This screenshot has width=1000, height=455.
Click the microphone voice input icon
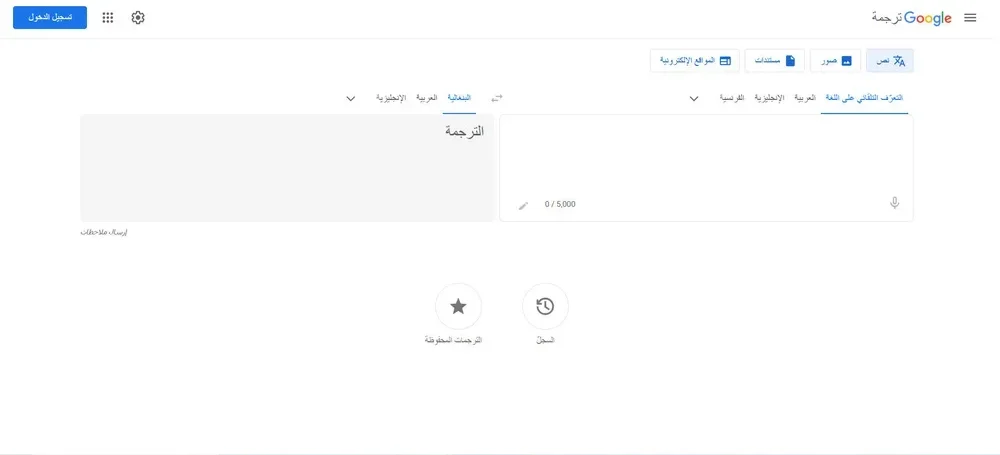point(894,203)
